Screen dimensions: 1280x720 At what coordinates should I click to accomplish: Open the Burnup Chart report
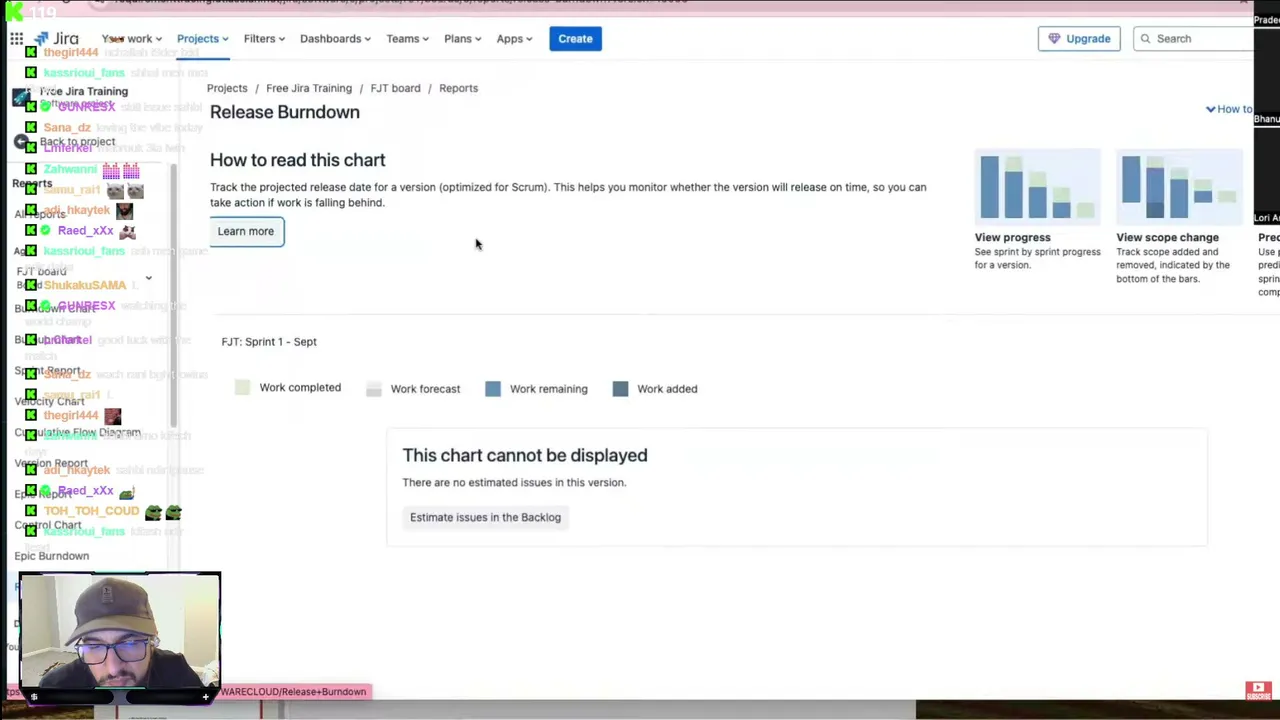(48, 340)
